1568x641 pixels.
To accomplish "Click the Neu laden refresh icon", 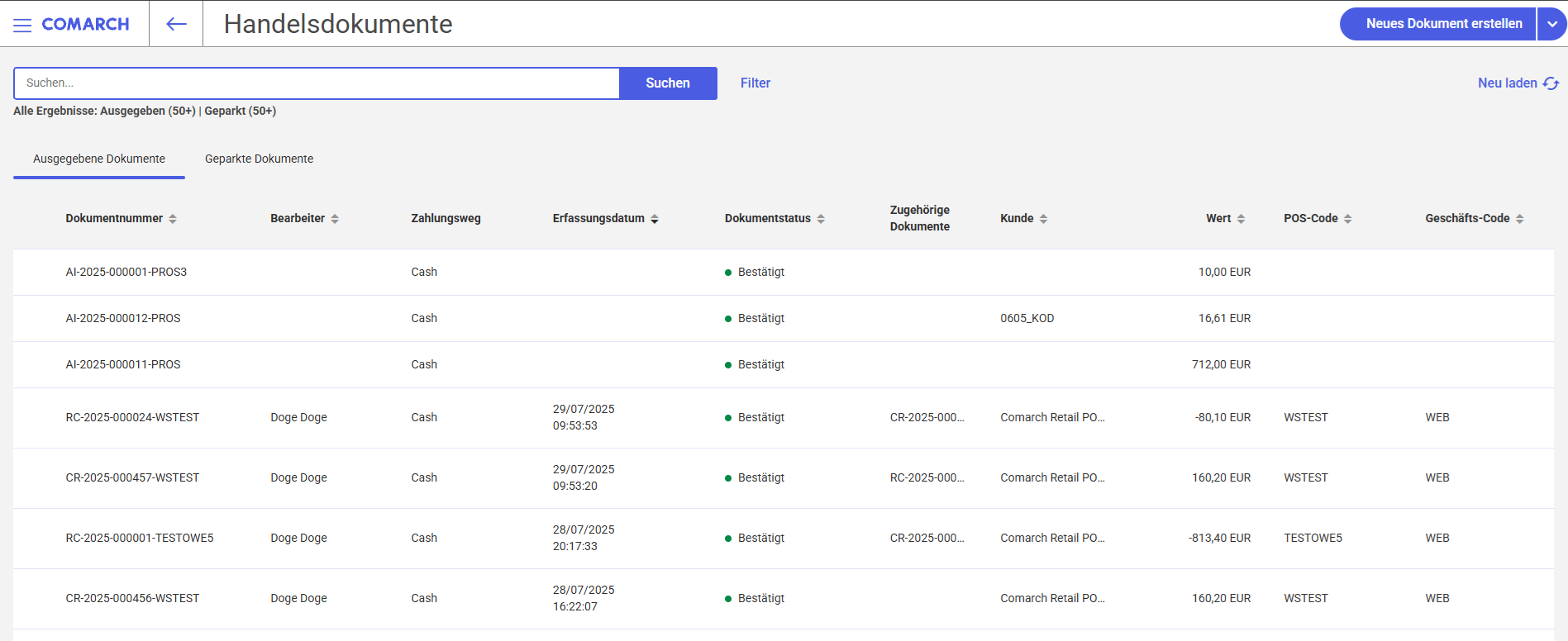I will click(1551, 83).
